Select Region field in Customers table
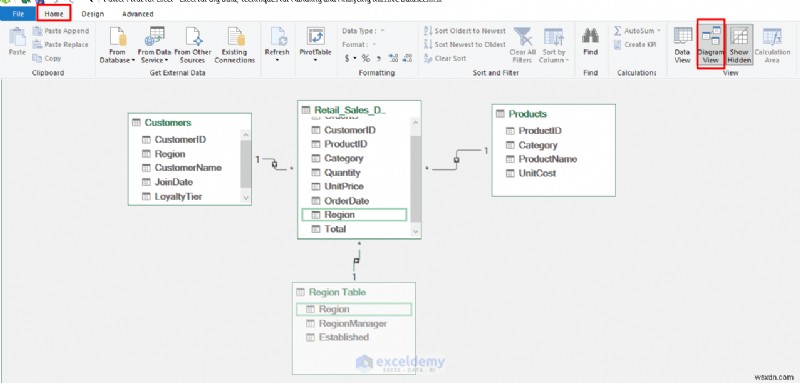This screenshot has height=383, width=800. click(x=170, y=154)
